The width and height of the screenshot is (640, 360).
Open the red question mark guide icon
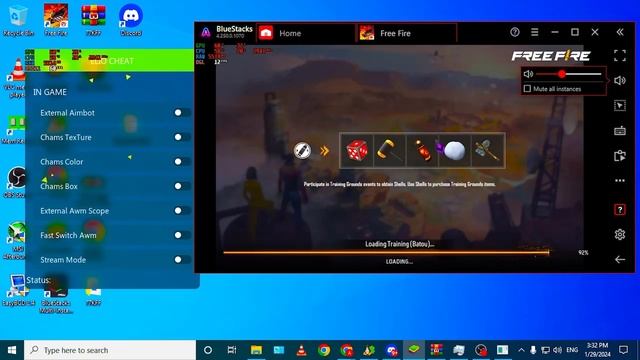(x=620, y=209)
